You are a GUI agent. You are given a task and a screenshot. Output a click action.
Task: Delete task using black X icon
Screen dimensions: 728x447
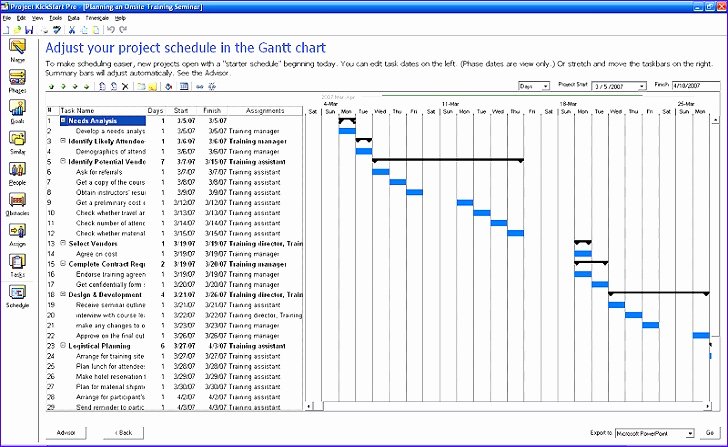point(125,86)
